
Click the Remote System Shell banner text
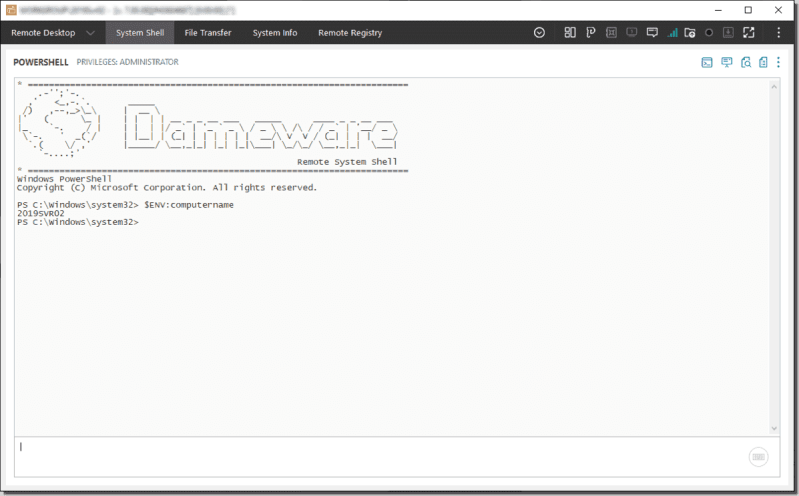click(x=347, y=162)
